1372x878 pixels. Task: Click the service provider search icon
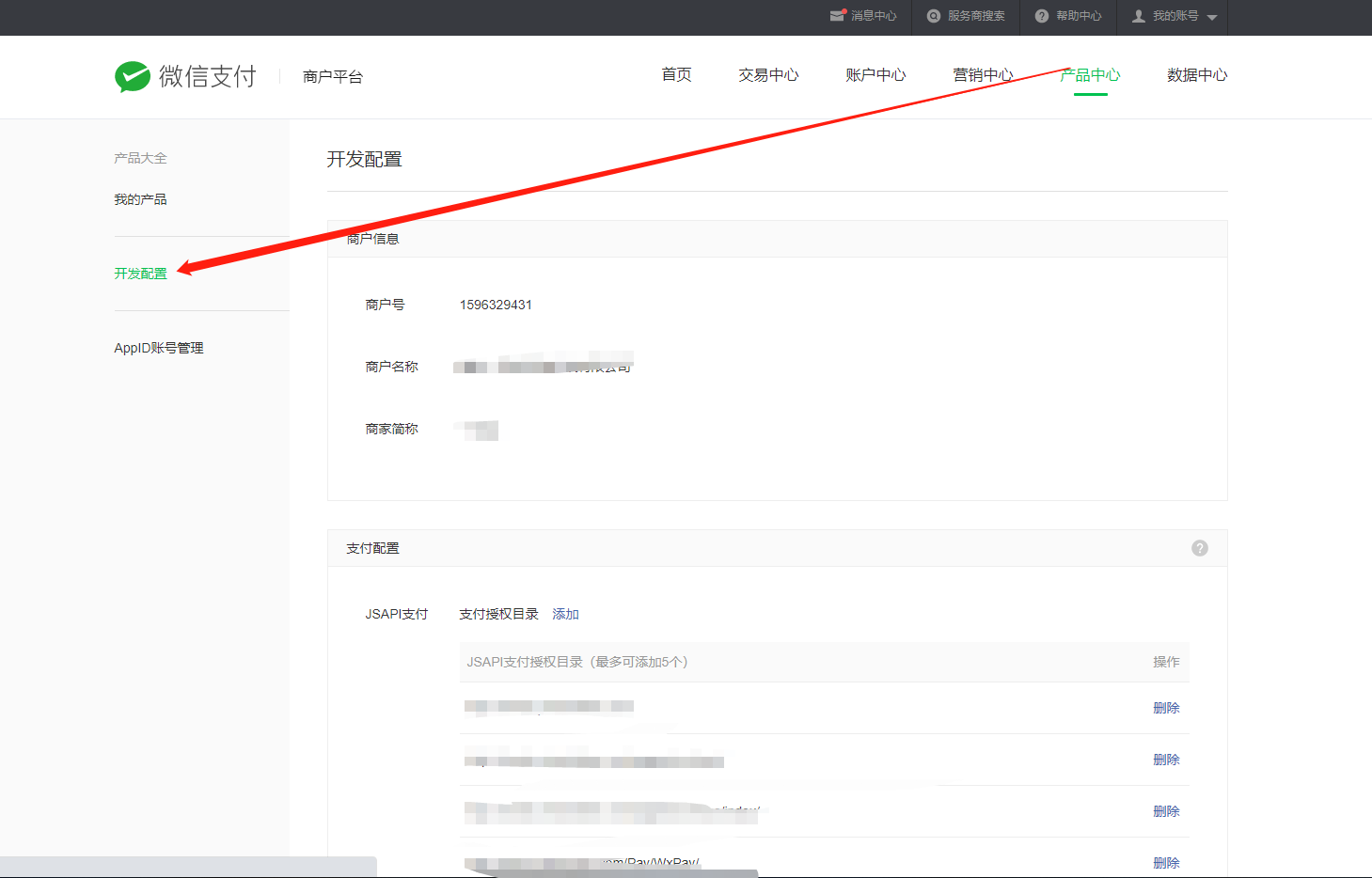tap(934, 16)
